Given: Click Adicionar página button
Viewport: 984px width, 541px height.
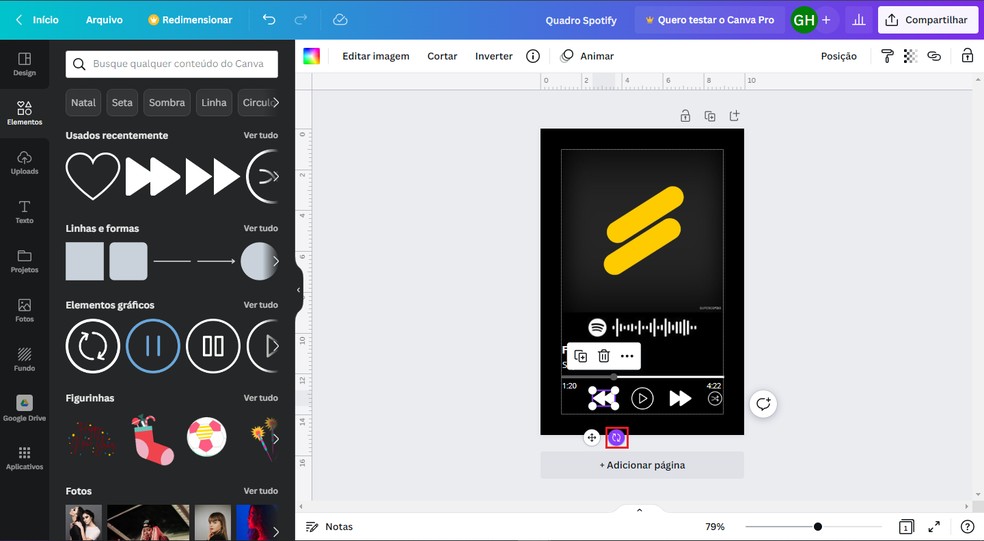Looking at the screenshot, I should pos(642,465).
